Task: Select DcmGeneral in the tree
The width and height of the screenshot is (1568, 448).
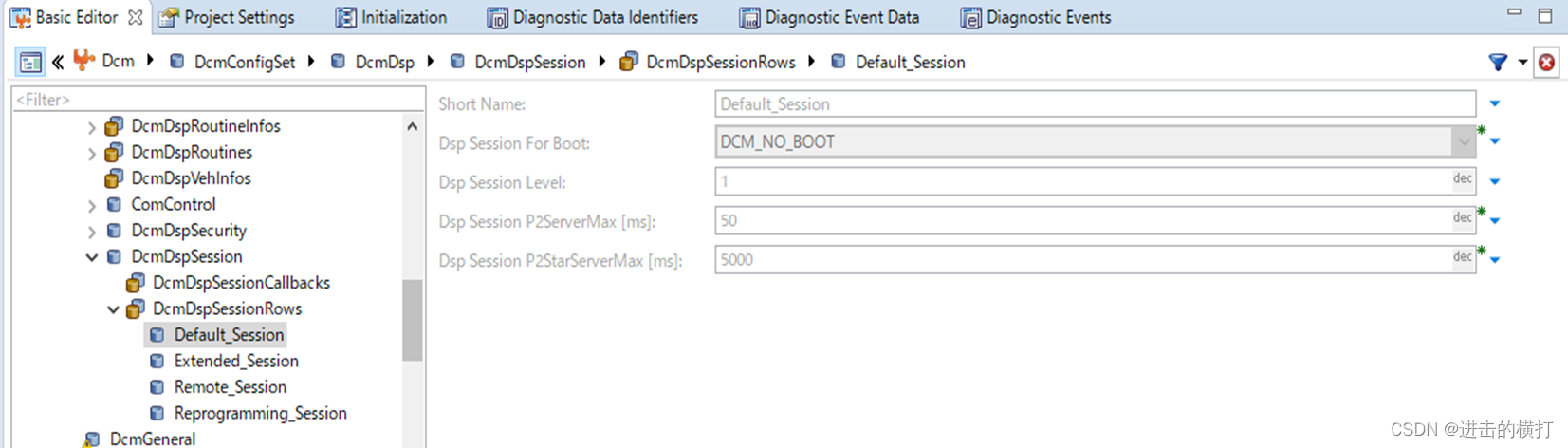Action: 153,439
